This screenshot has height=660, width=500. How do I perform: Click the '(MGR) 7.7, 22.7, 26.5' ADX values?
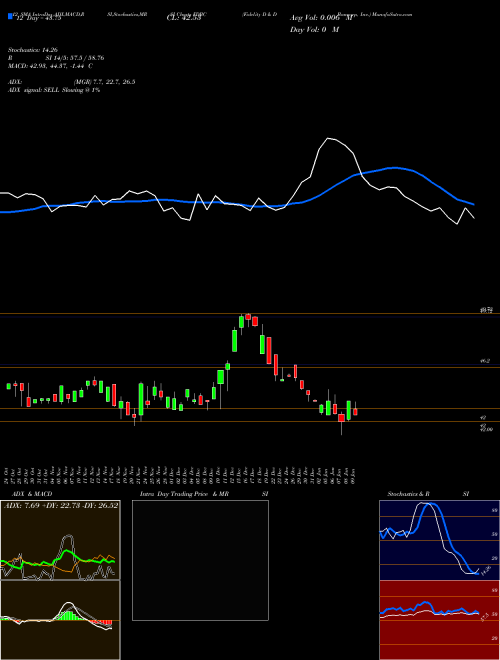pos(104,82)
